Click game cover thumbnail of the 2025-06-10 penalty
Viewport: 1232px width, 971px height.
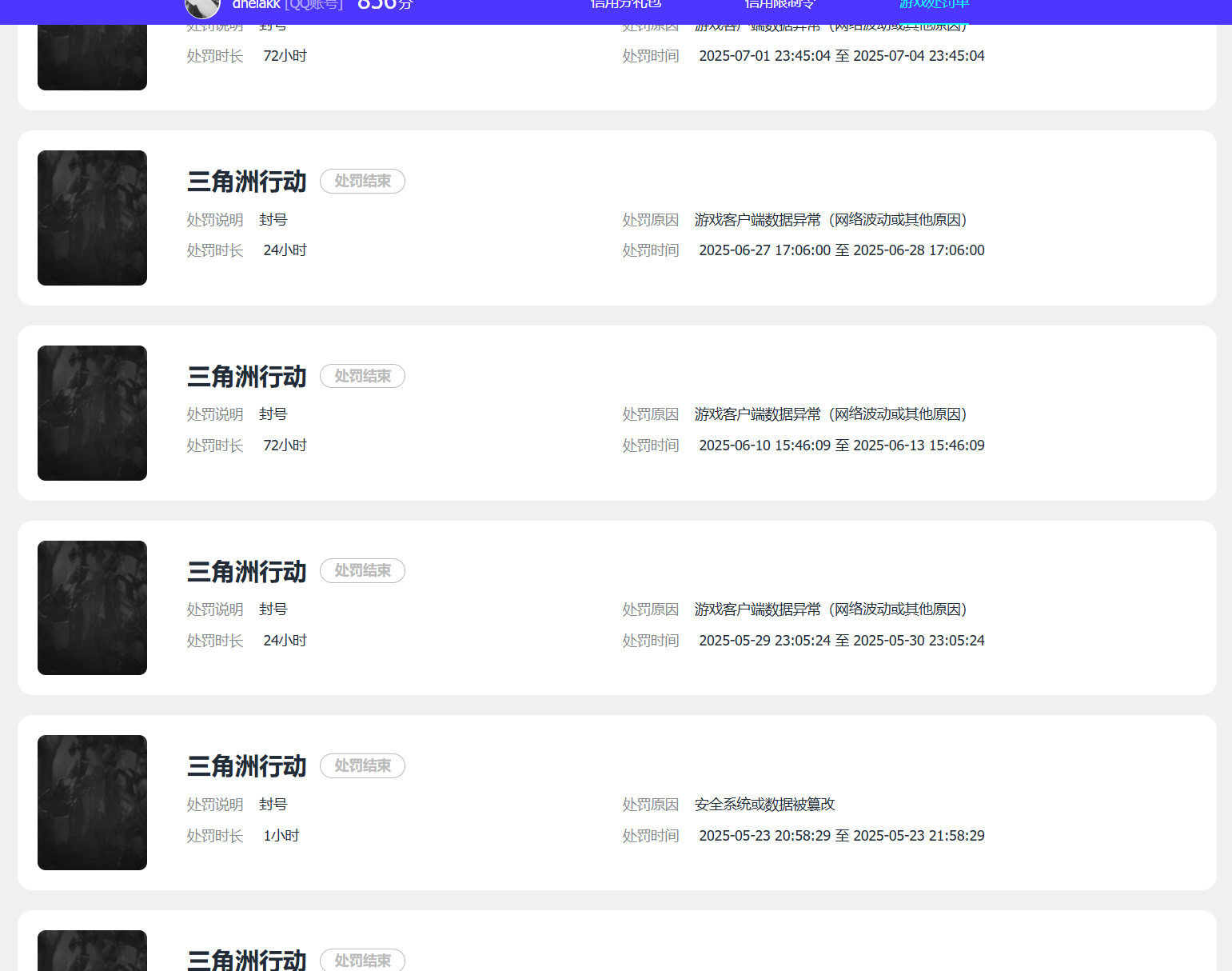click(x=92, y=413)
